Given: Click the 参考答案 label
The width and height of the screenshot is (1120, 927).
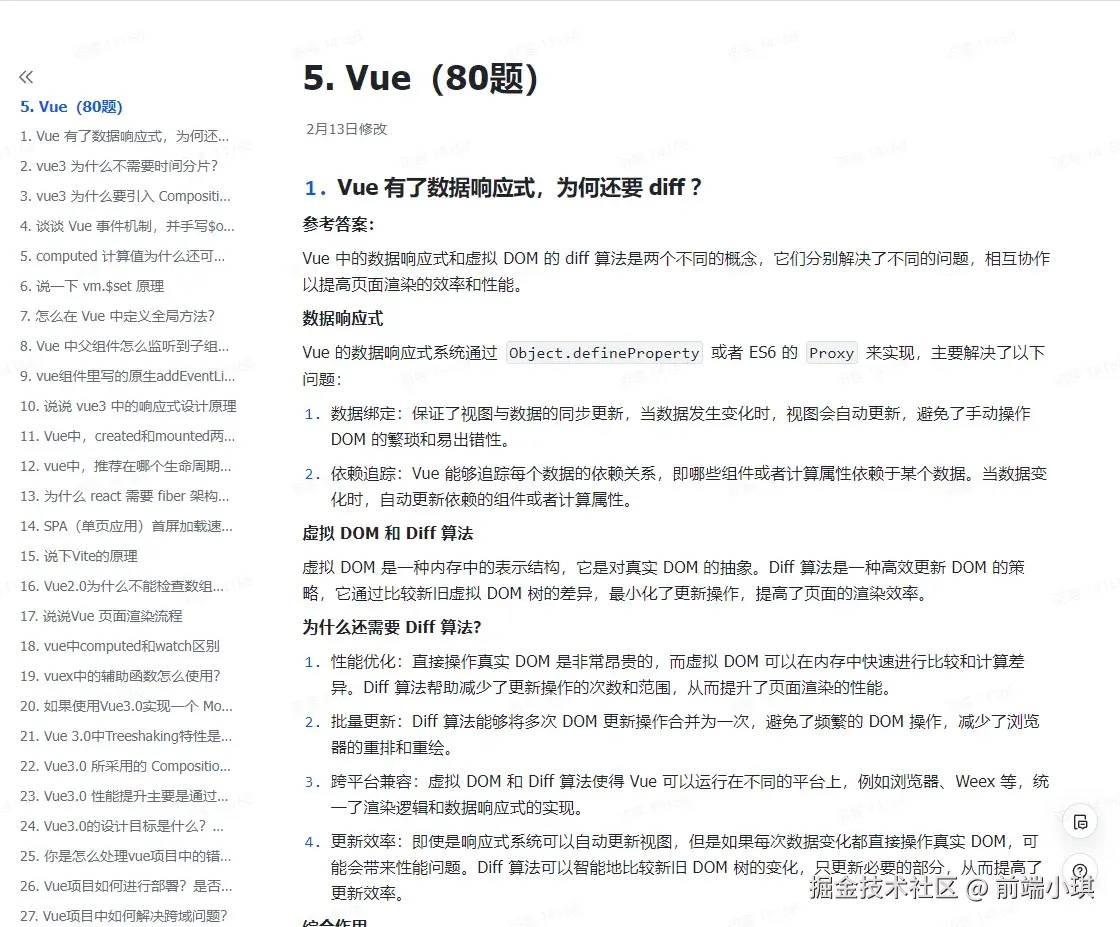Looking at the screenshot, I should 339,225.
